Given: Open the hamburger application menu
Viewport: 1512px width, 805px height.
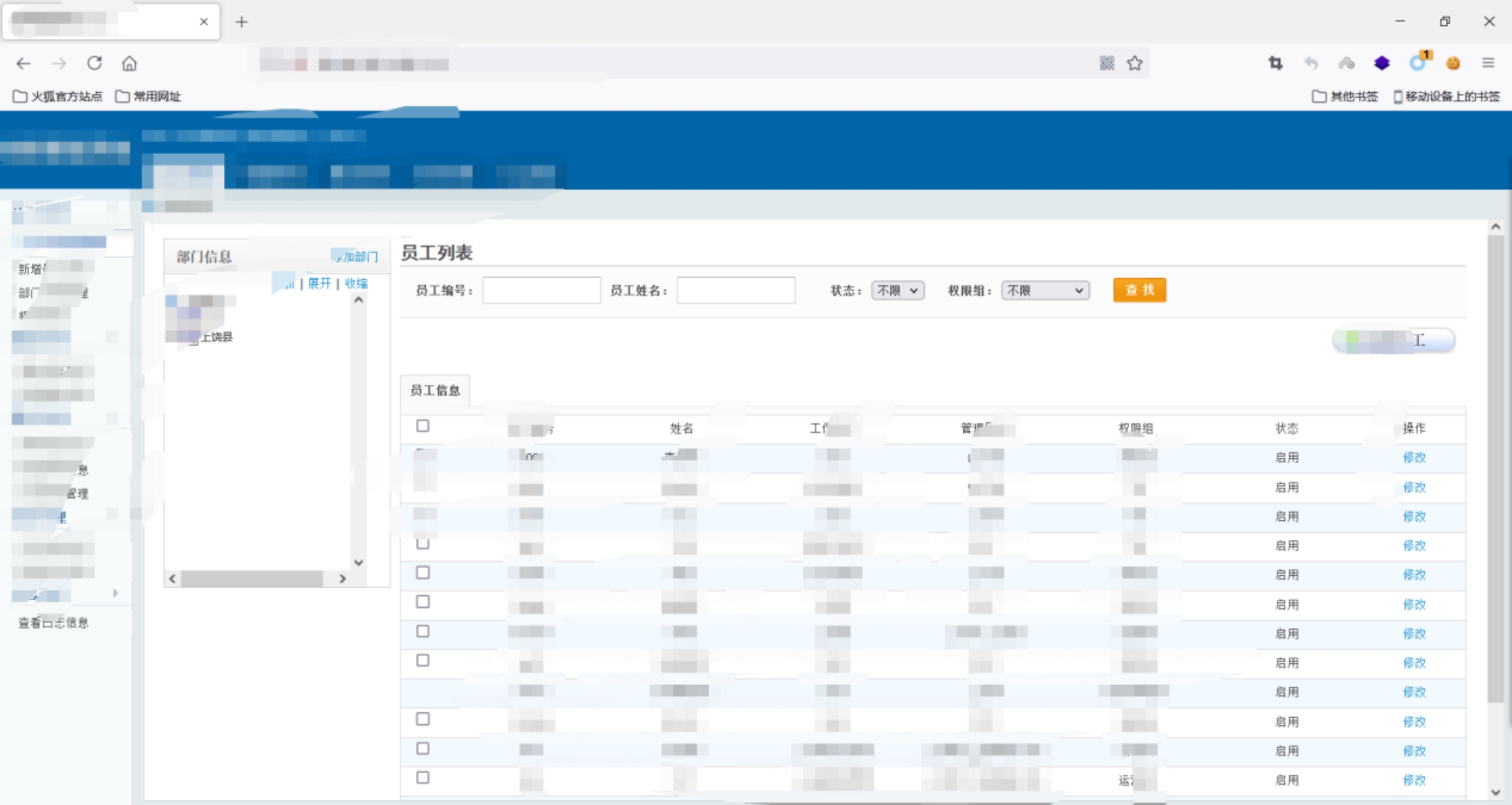Looking at the screenshot, I should coord(1488,63).
